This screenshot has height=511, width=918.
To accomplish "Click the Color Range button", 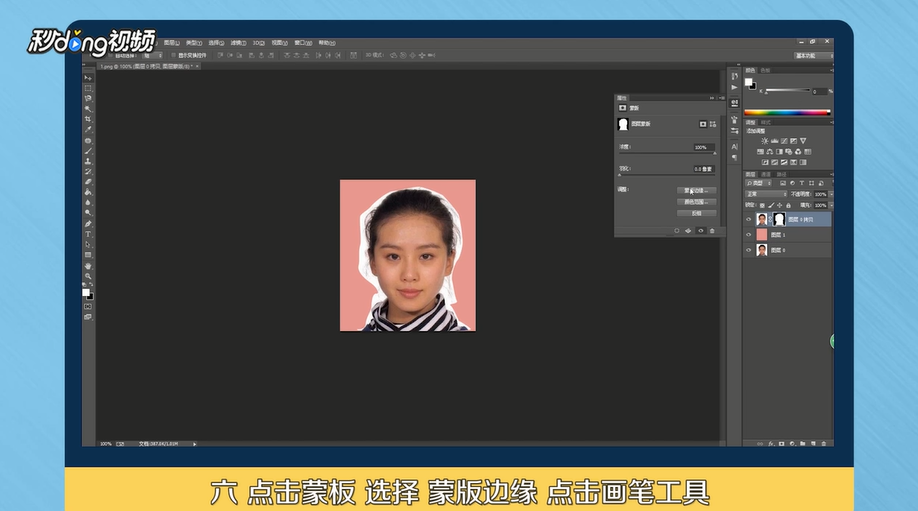I will click(x=696, y=202).
